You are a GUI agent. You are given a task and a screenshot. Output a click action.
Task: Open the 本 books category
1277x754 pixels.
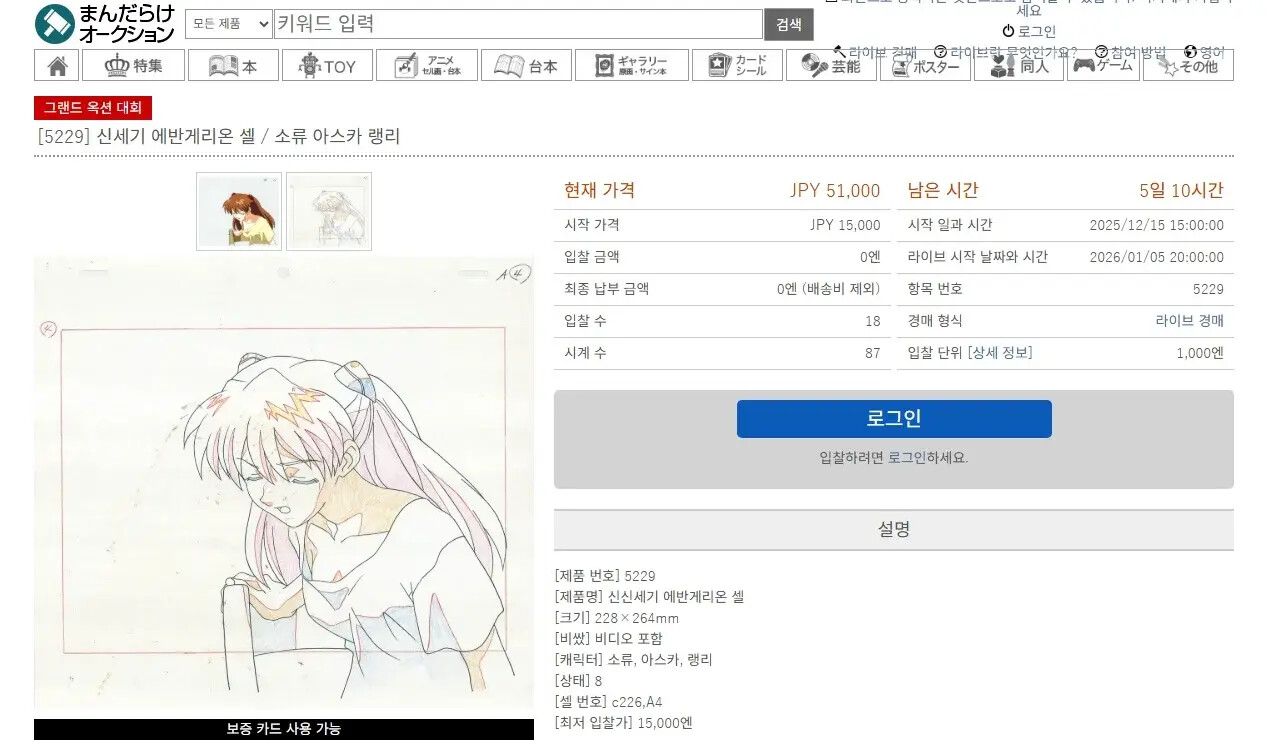coord(233,65)
